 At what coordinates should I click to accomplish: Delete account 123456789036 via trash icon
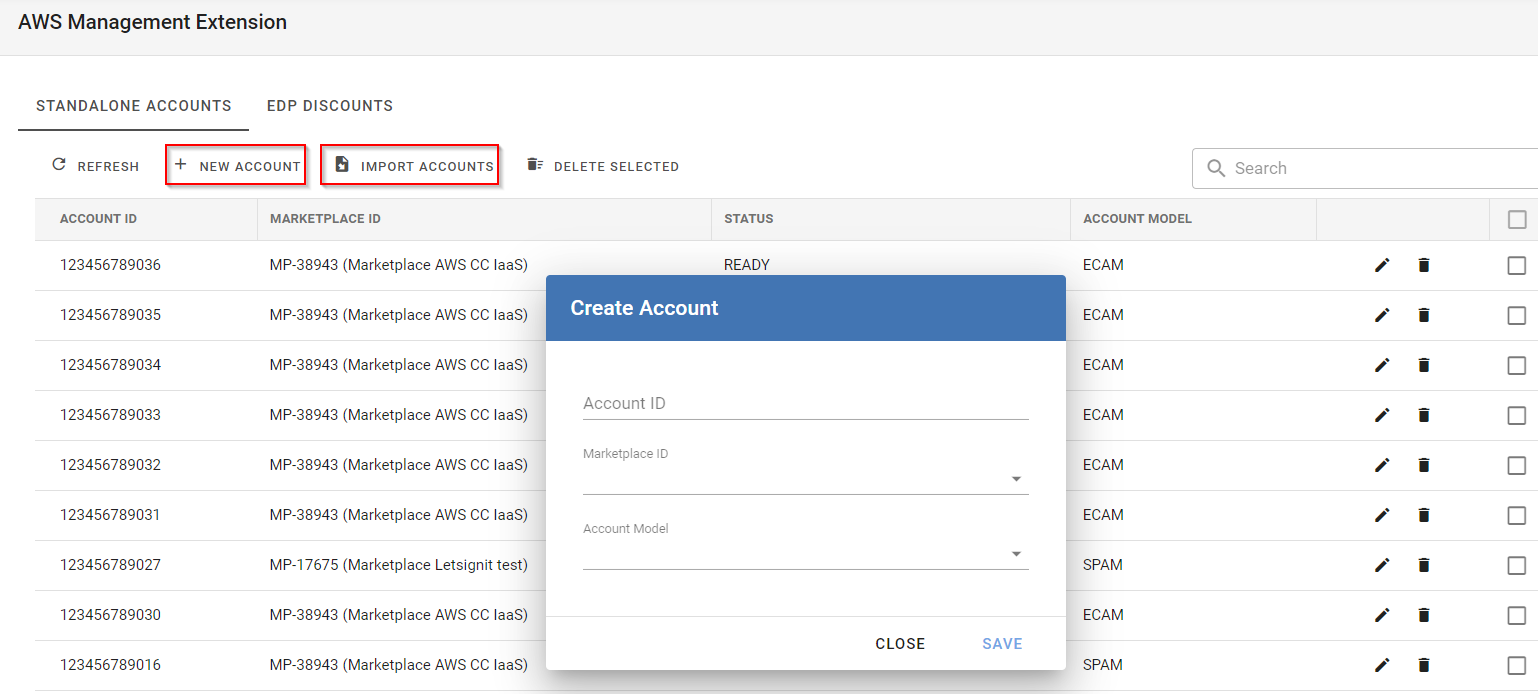point(1424,265)
